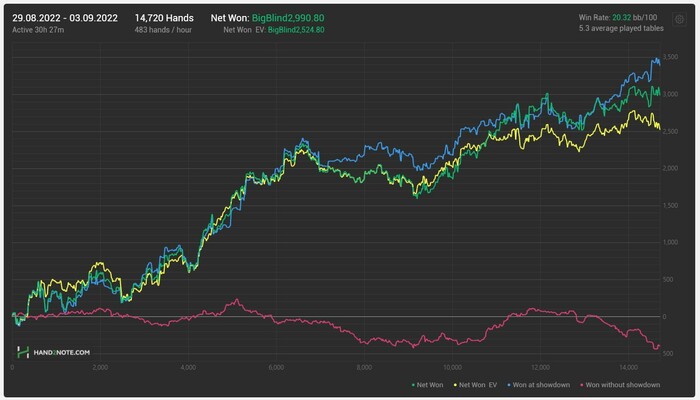Click the blue showdown legend dot
This screenshot has width=700, height=400.
click(x=508, y=385)
